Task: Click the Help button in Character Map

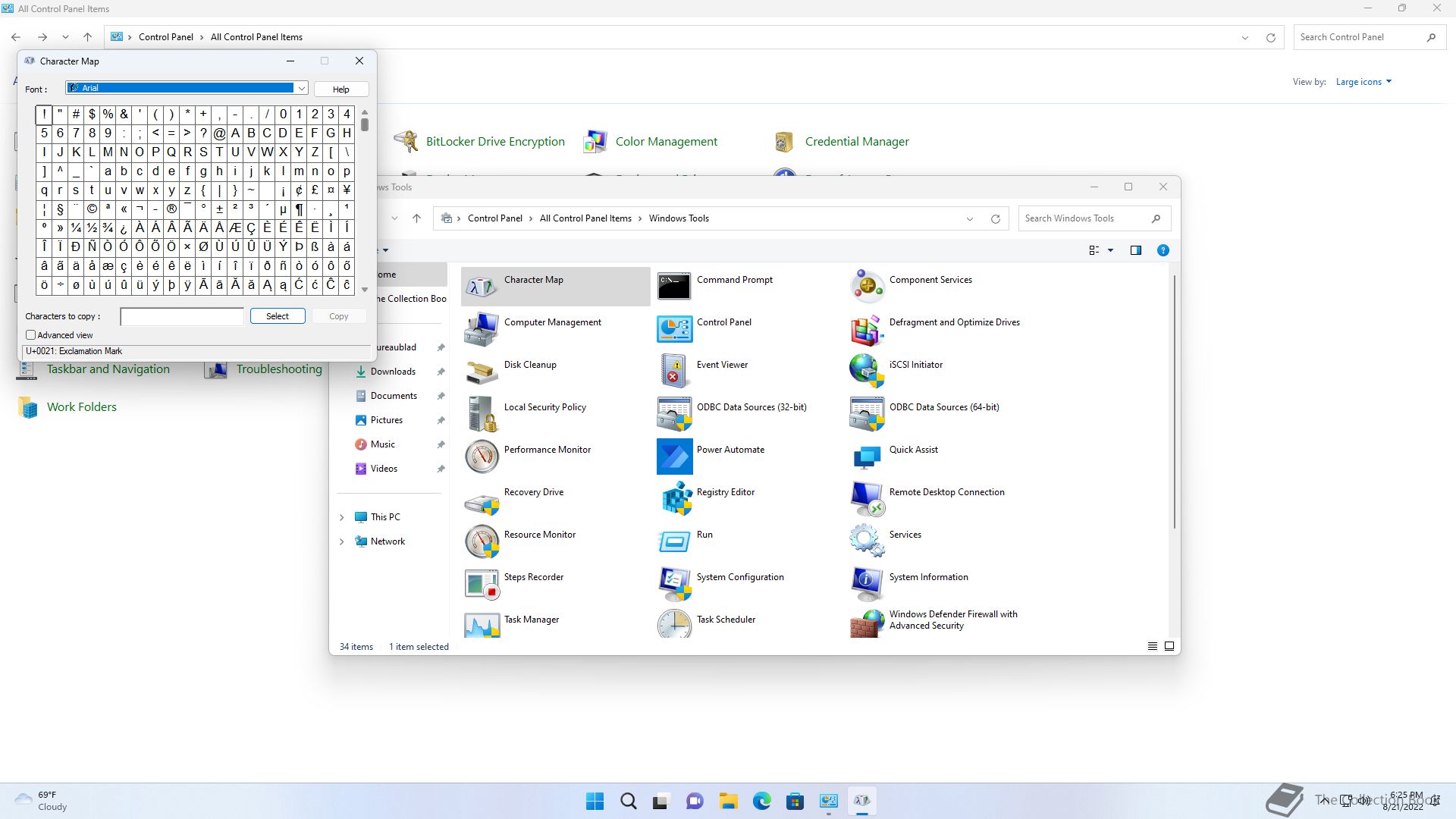Action: pos(341,89)
